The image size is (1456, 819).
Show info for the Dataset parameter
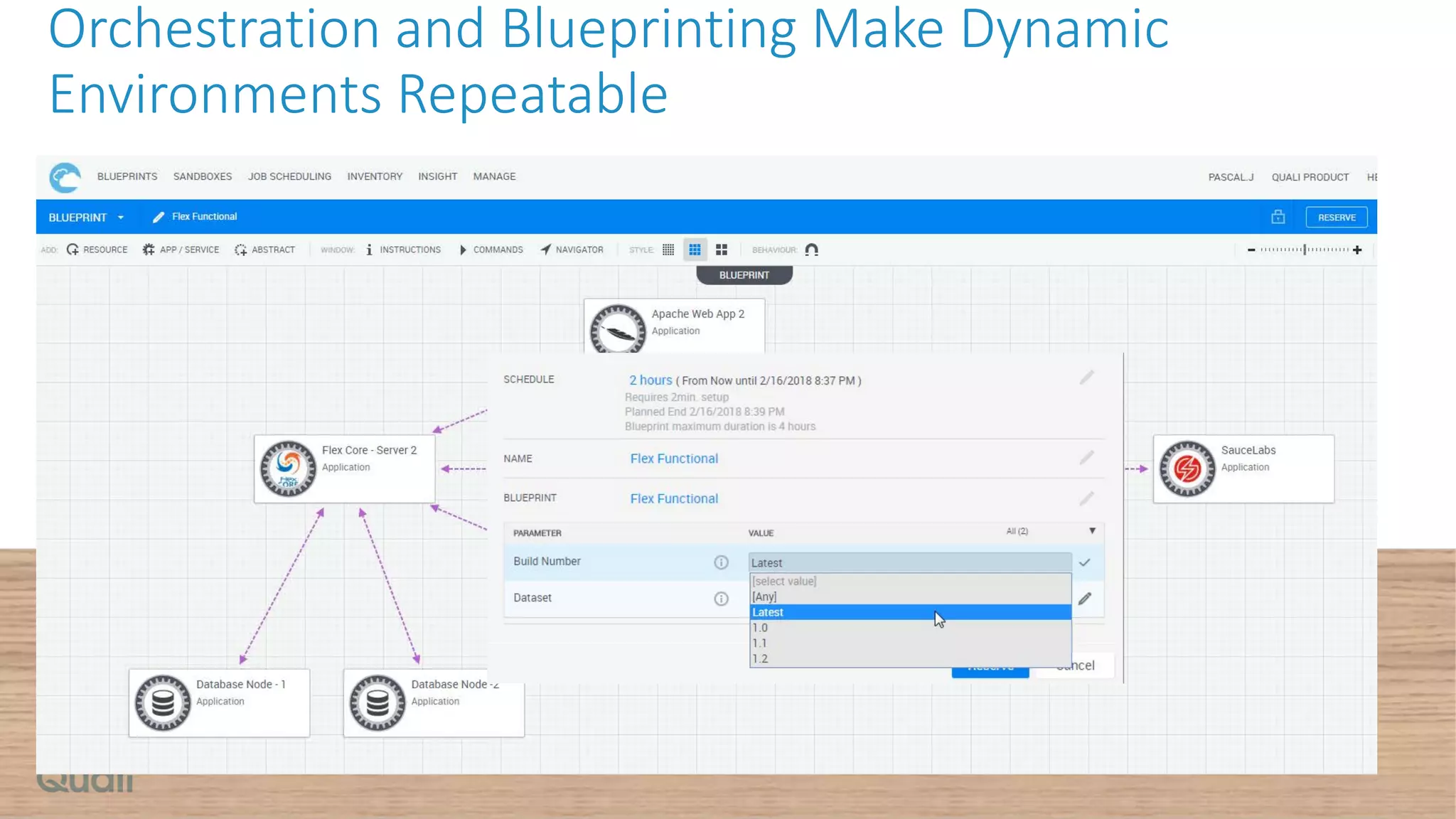click(721, 599)
